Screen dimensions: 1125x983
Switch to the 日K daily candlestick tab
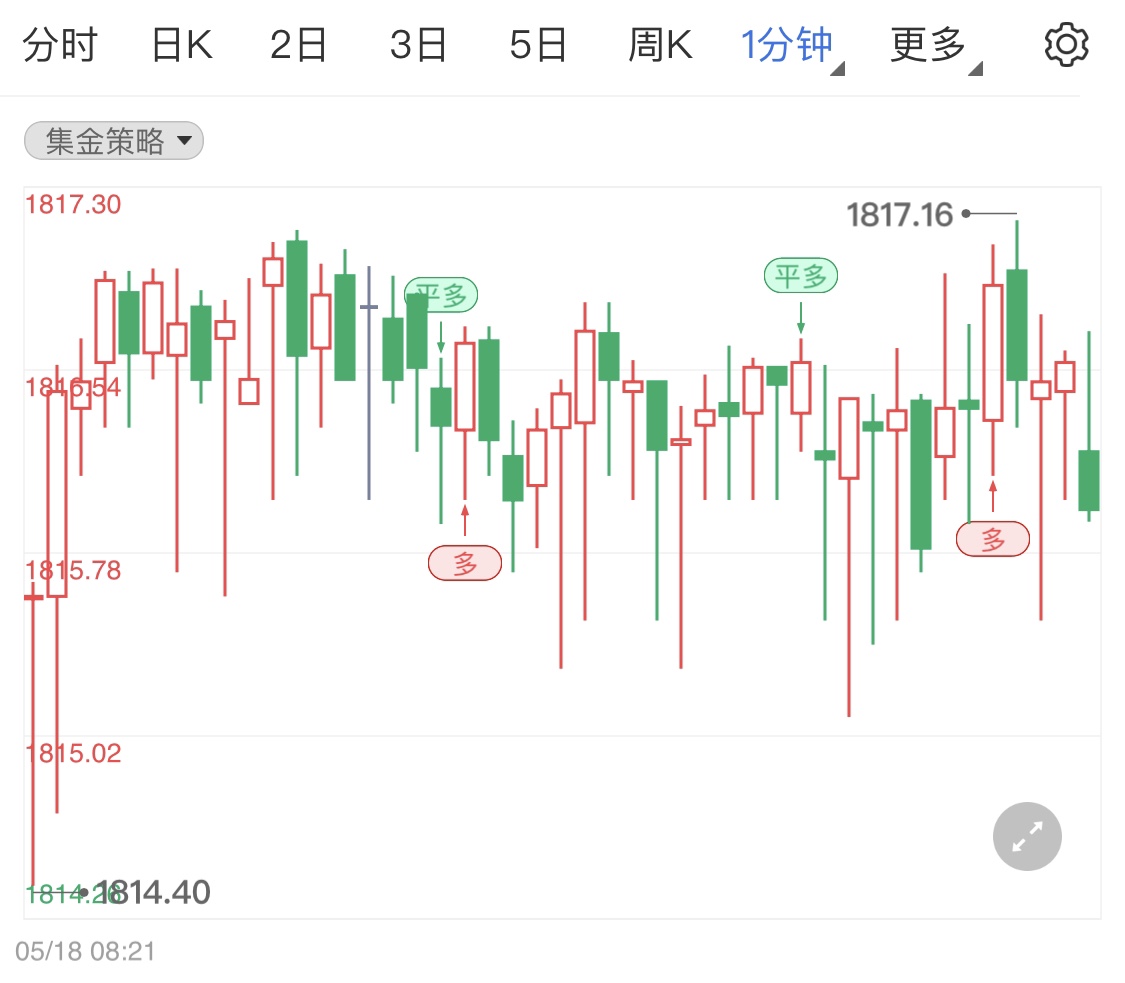180,43
